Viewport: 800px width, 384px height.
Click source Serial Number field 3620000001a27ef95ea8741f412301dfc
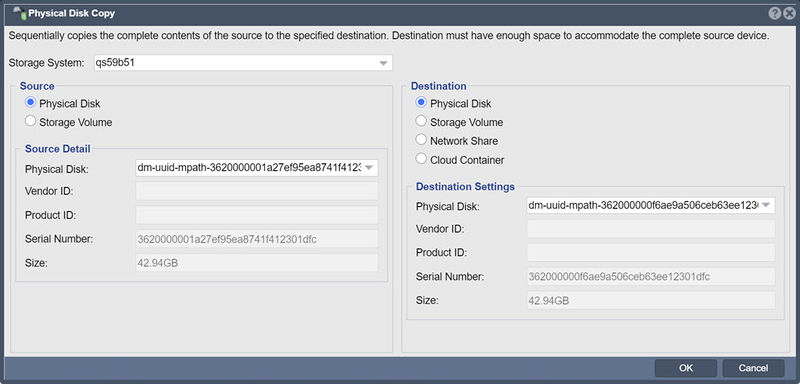coord(257,239)
